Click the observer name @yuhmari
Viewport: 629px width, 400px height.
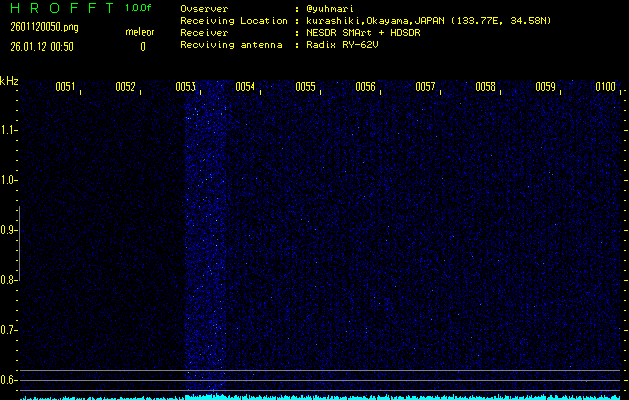point(330,9)
